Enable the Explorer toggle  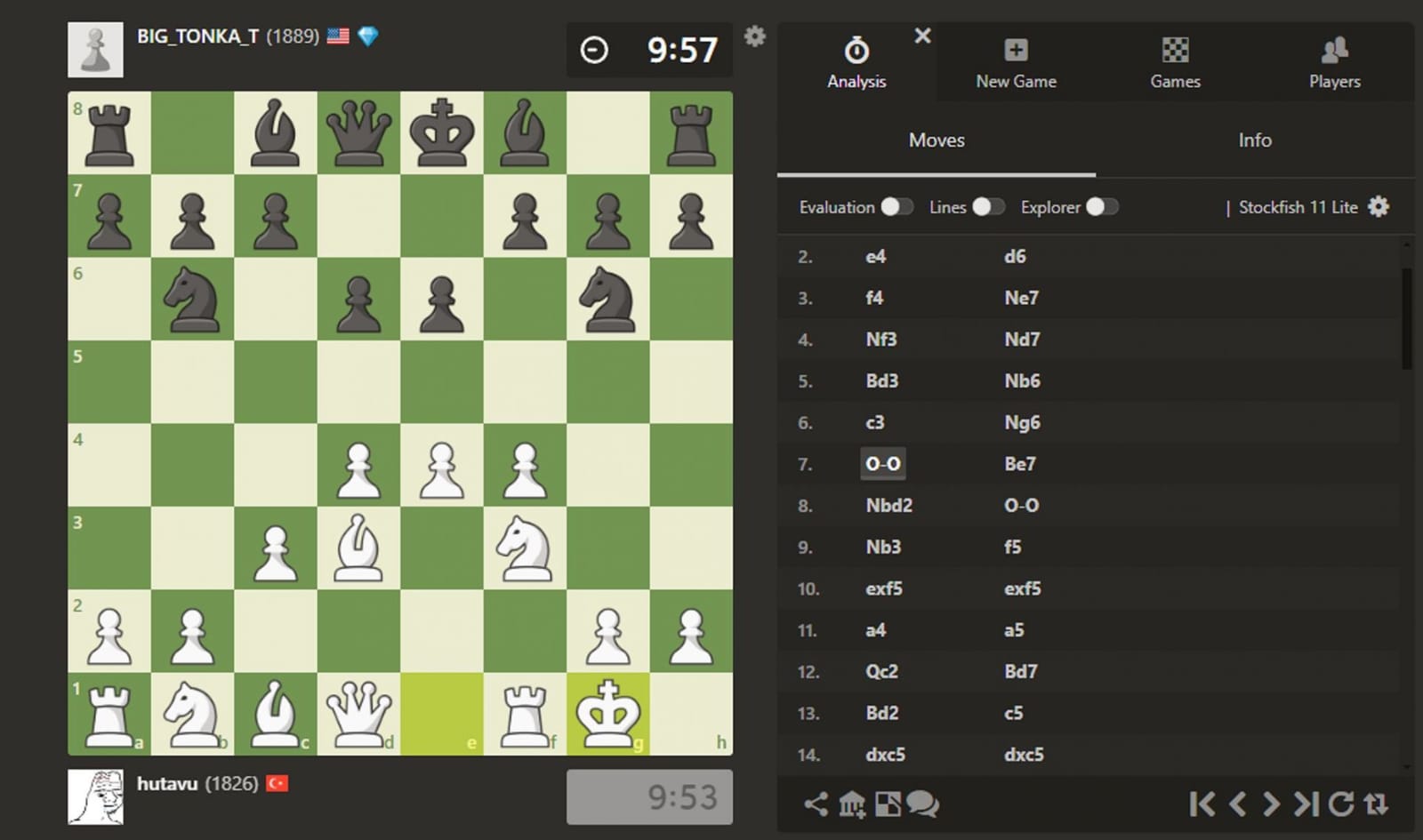1104,206
